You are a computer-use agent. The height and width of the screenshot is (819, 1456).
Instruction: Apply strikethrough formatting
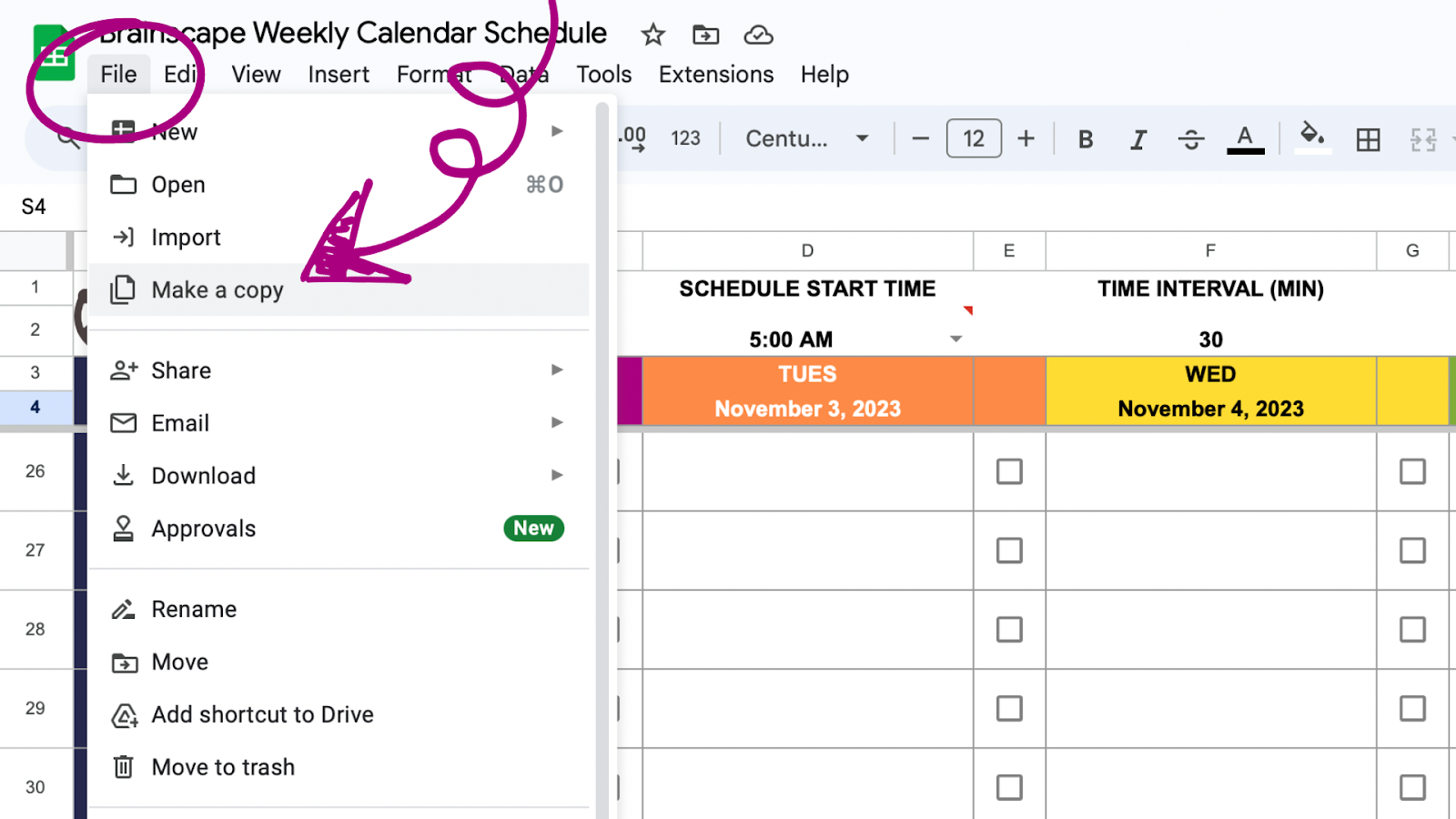tap(1191, 138)
